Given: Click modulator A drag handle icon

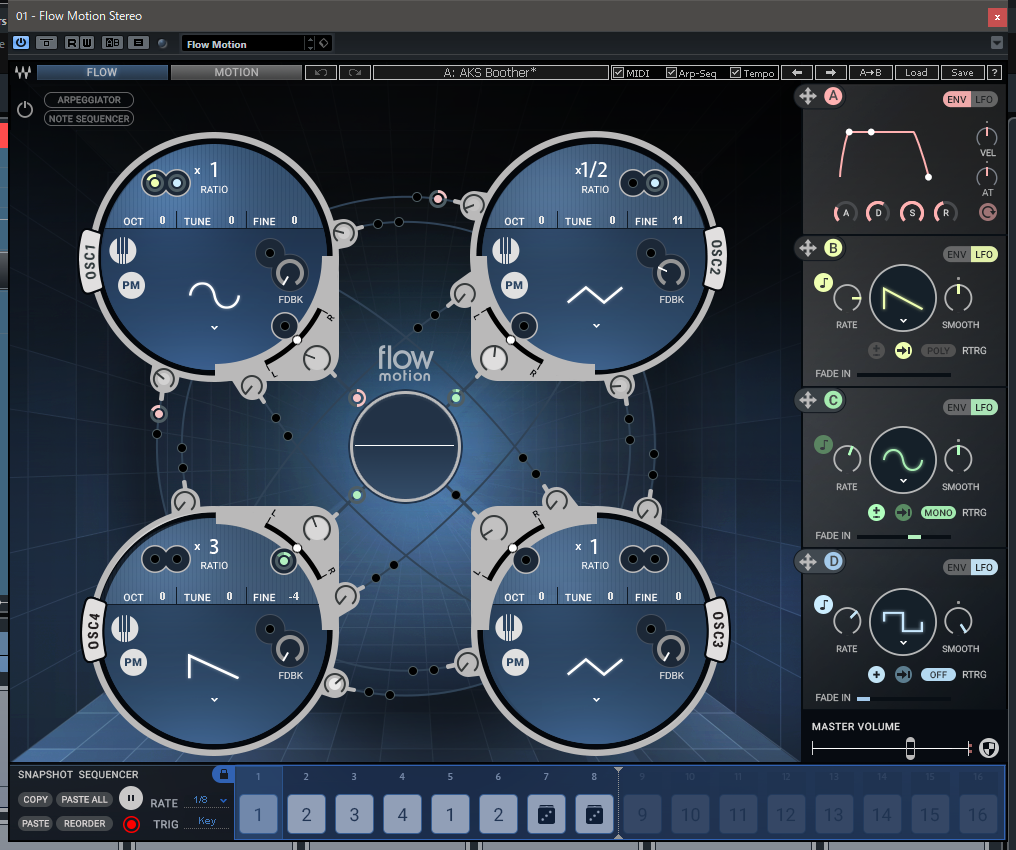Looking at the screenshot, I should point(807,97).
